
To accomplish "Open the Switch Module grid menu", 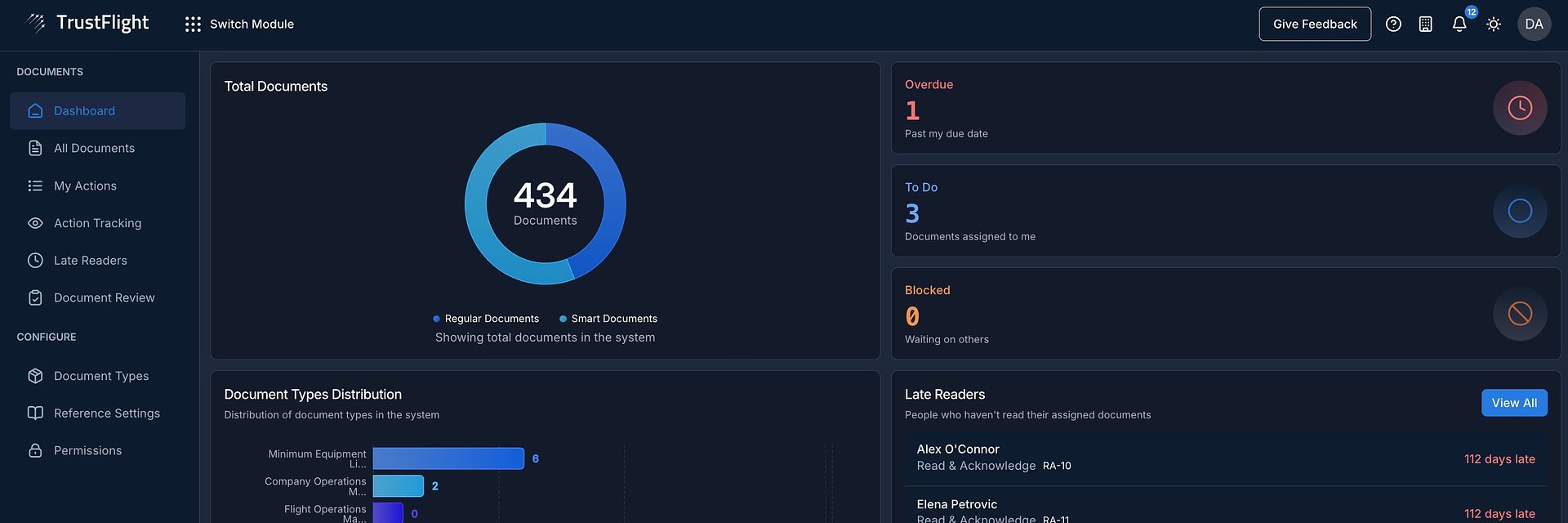I will tap(193, 25).
